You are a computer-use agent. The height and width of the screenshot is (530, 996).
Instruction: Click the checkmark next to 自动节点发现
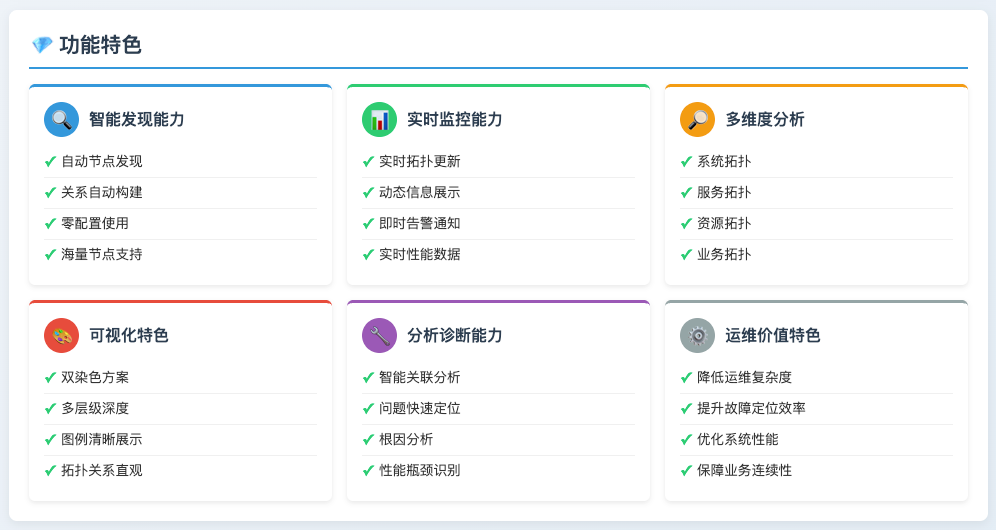[50, 162]
